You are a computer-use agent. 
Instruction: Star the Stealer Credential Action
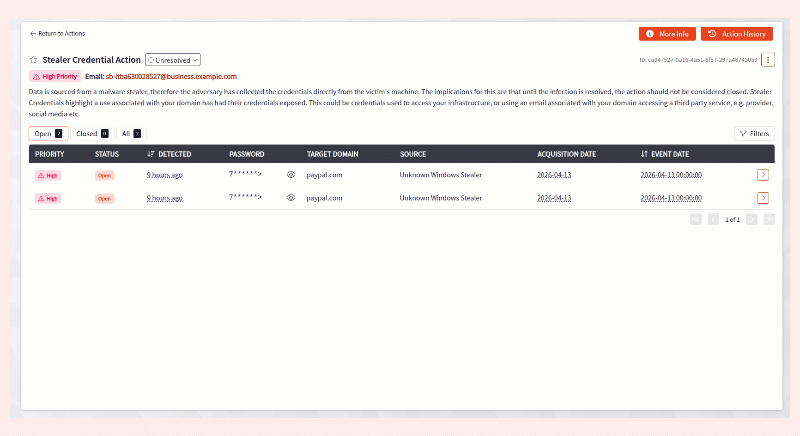33,60
